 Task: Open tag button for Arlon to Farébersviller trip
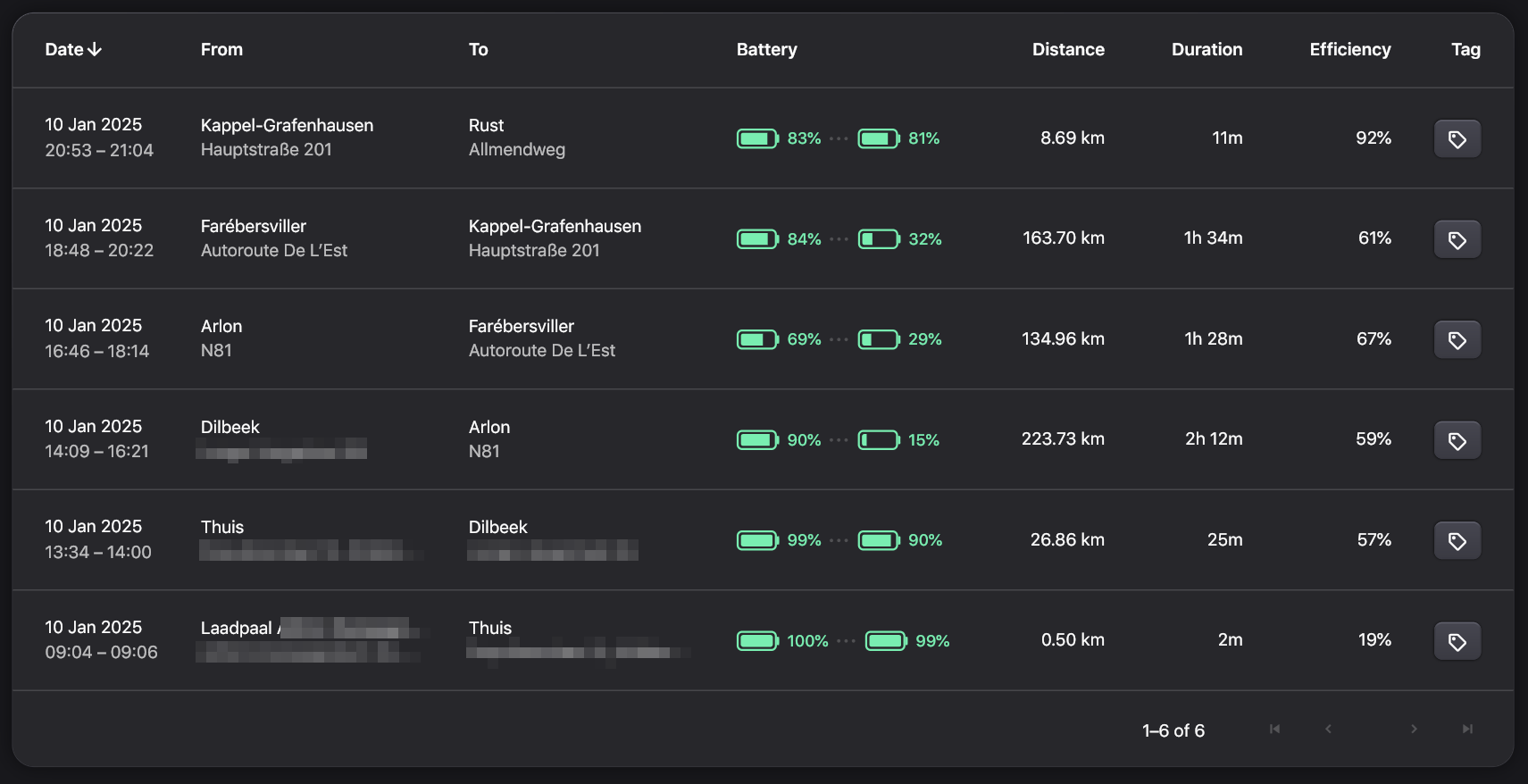[1457, 339]
